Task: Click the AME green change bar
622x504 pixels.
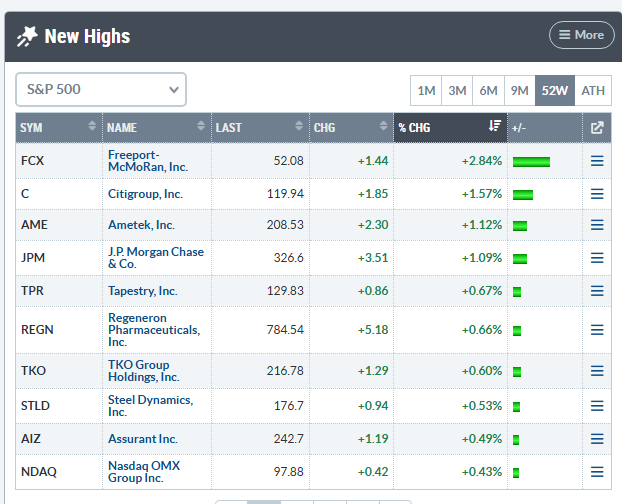Action: coord(520,226)
